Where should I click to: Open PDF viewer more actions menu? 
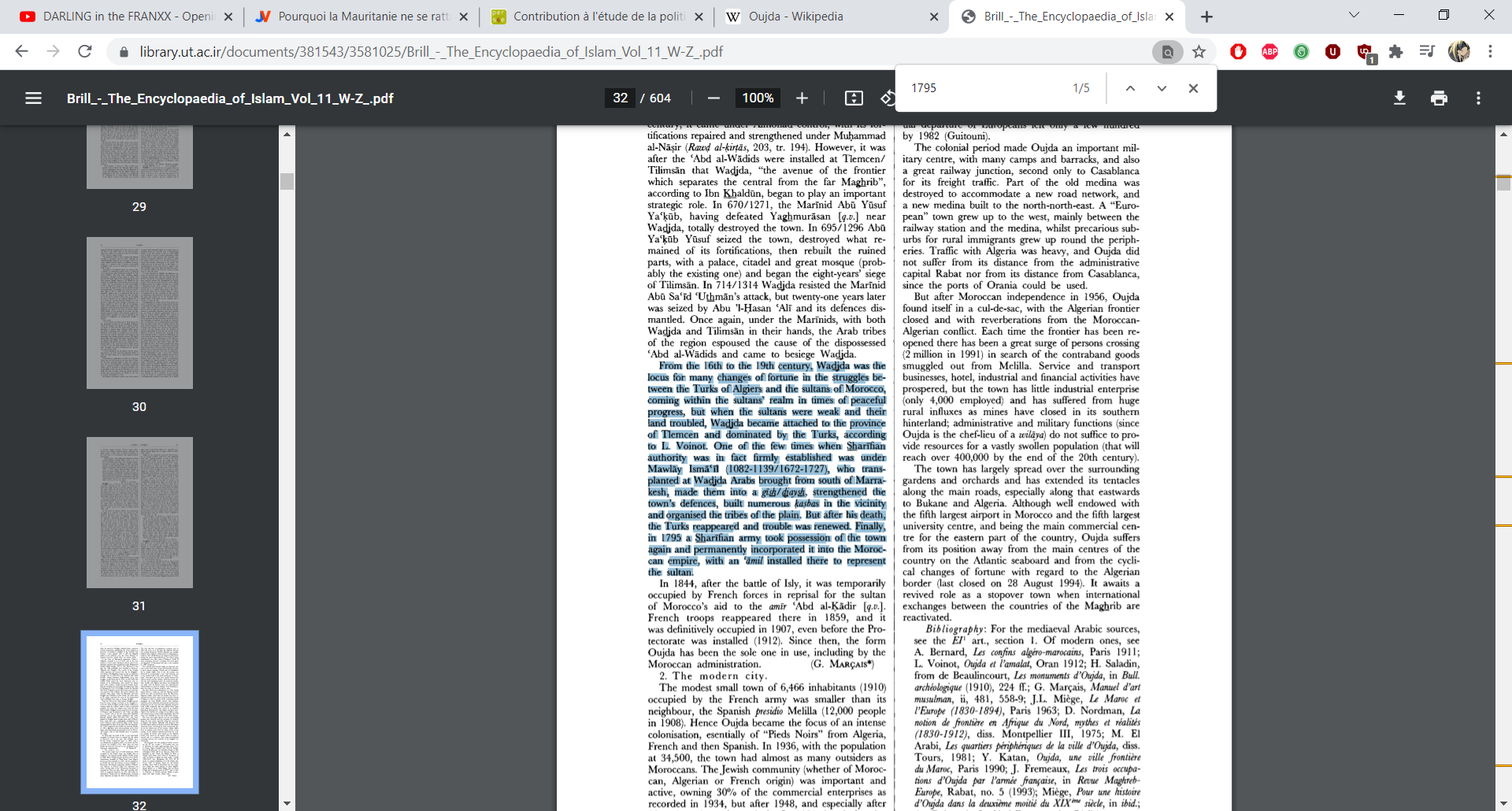tap(1478, 98)
